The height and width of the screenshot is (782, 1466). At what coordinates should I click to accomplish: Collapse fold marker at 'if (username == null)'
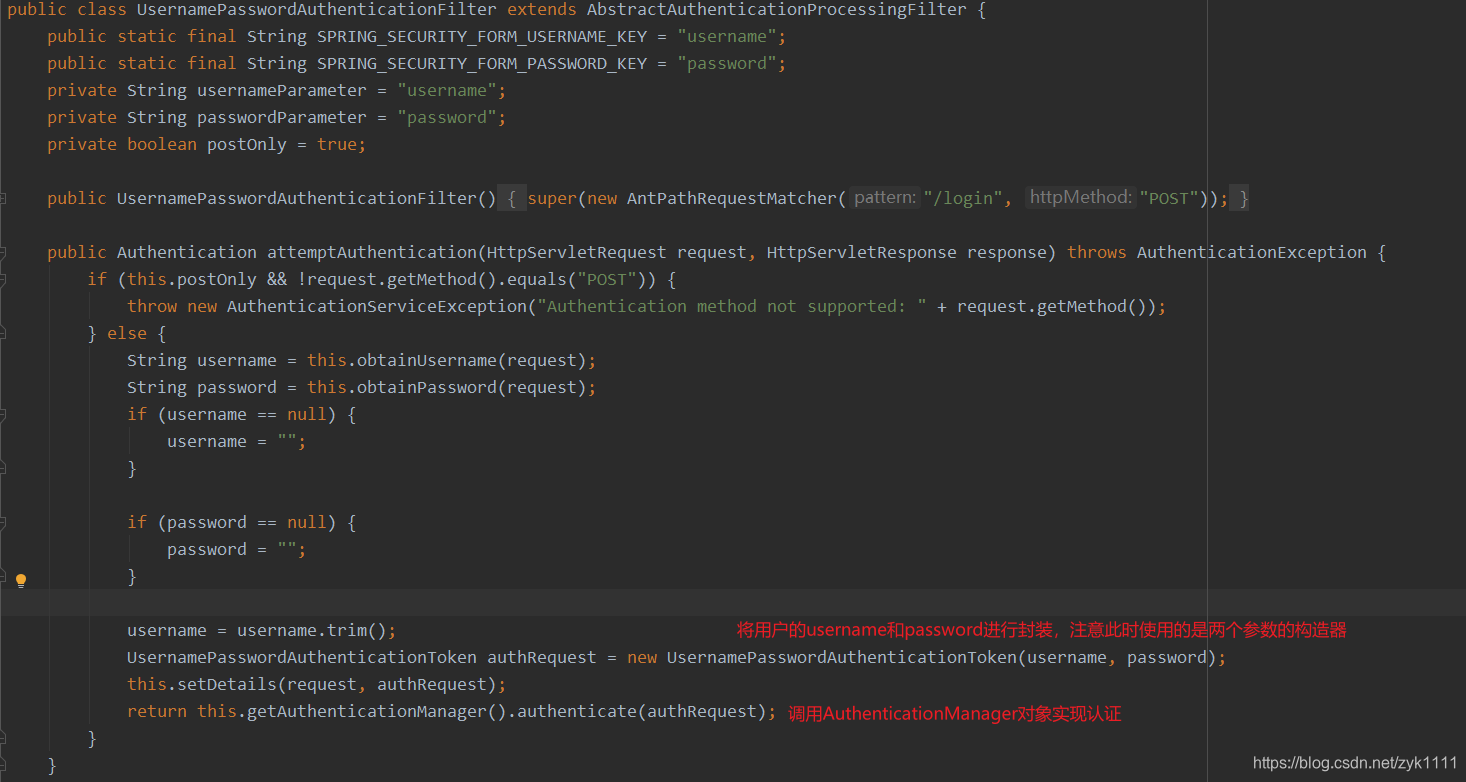(3, 414)
